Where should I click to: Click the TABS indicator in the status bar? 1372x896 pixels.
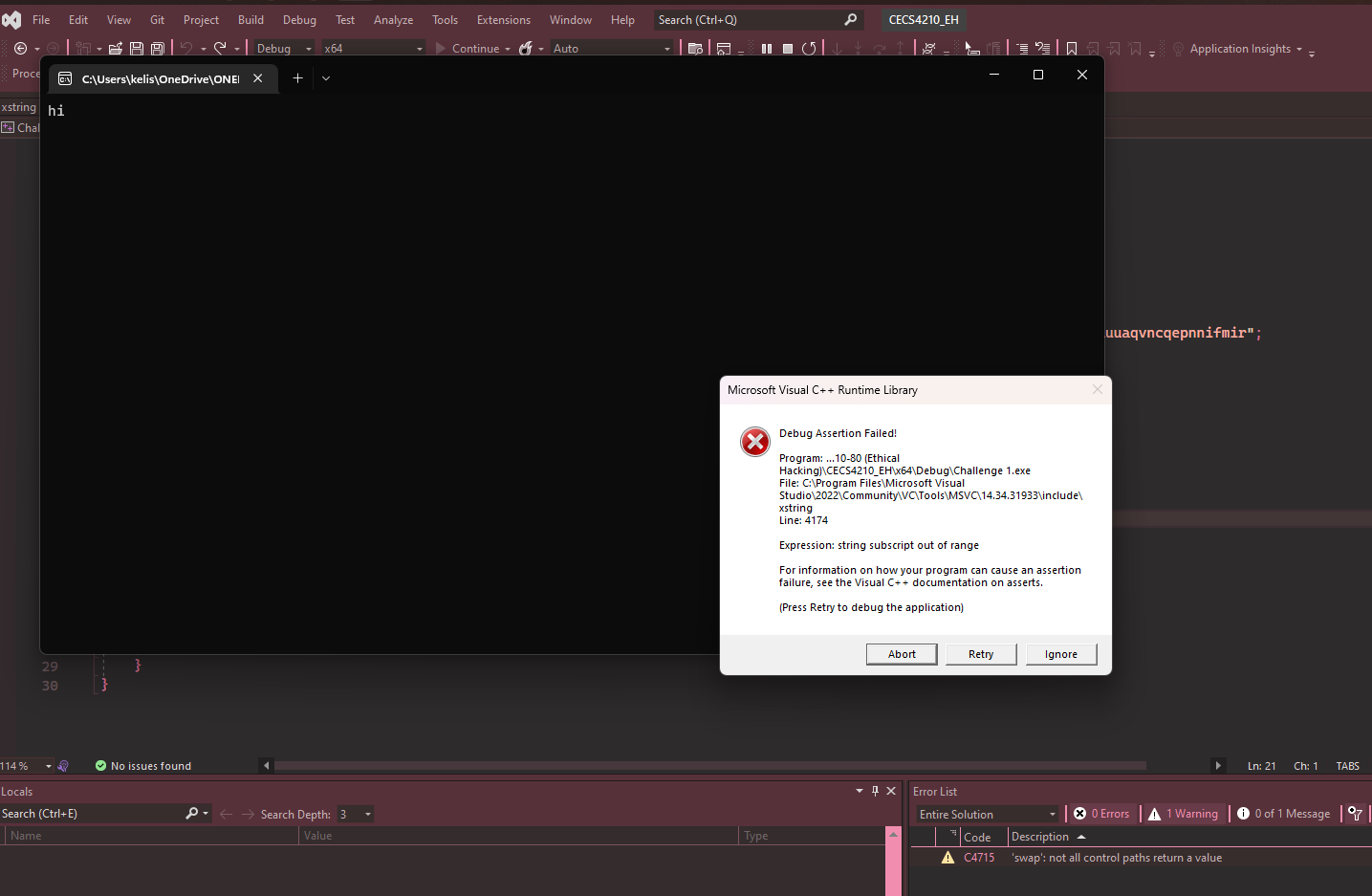pos(1347,766)
